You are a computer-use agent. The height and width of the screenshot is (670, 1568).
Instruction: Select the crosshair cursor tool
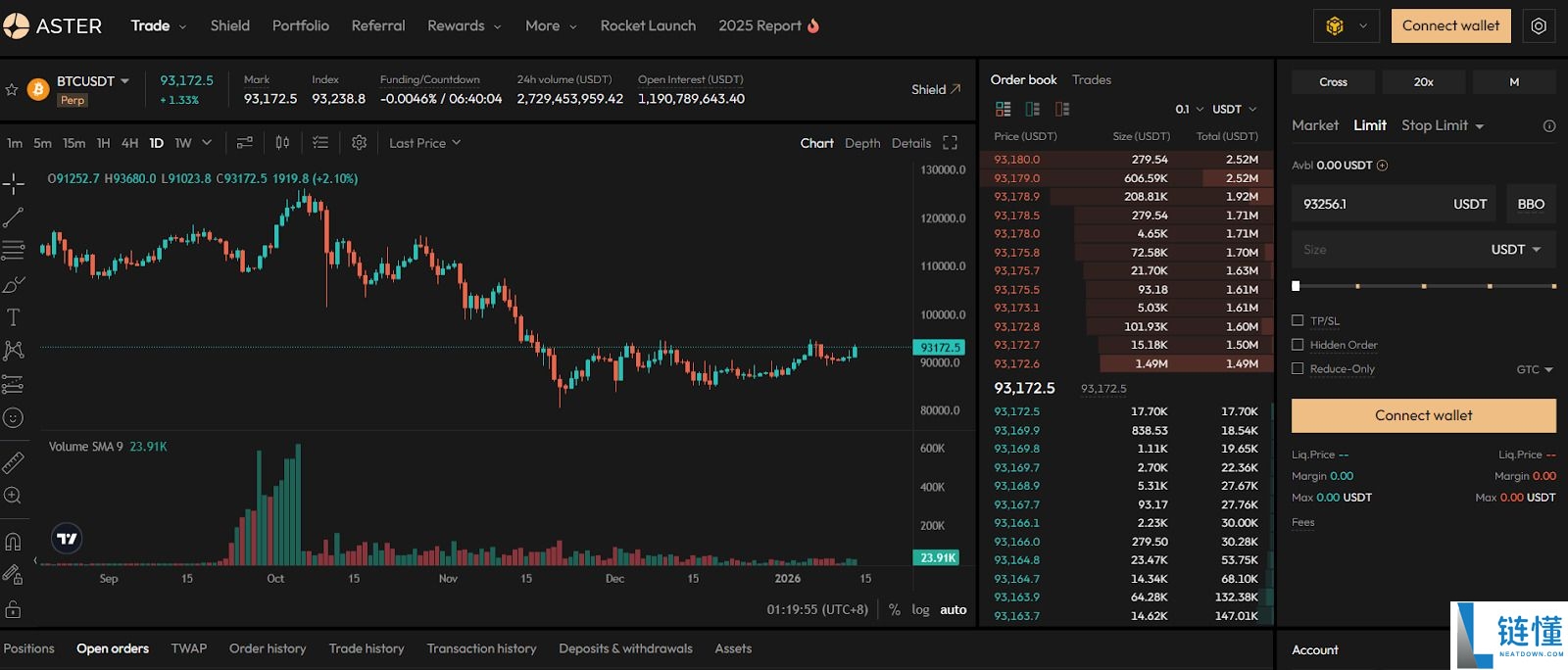click(x=14, y=183)
